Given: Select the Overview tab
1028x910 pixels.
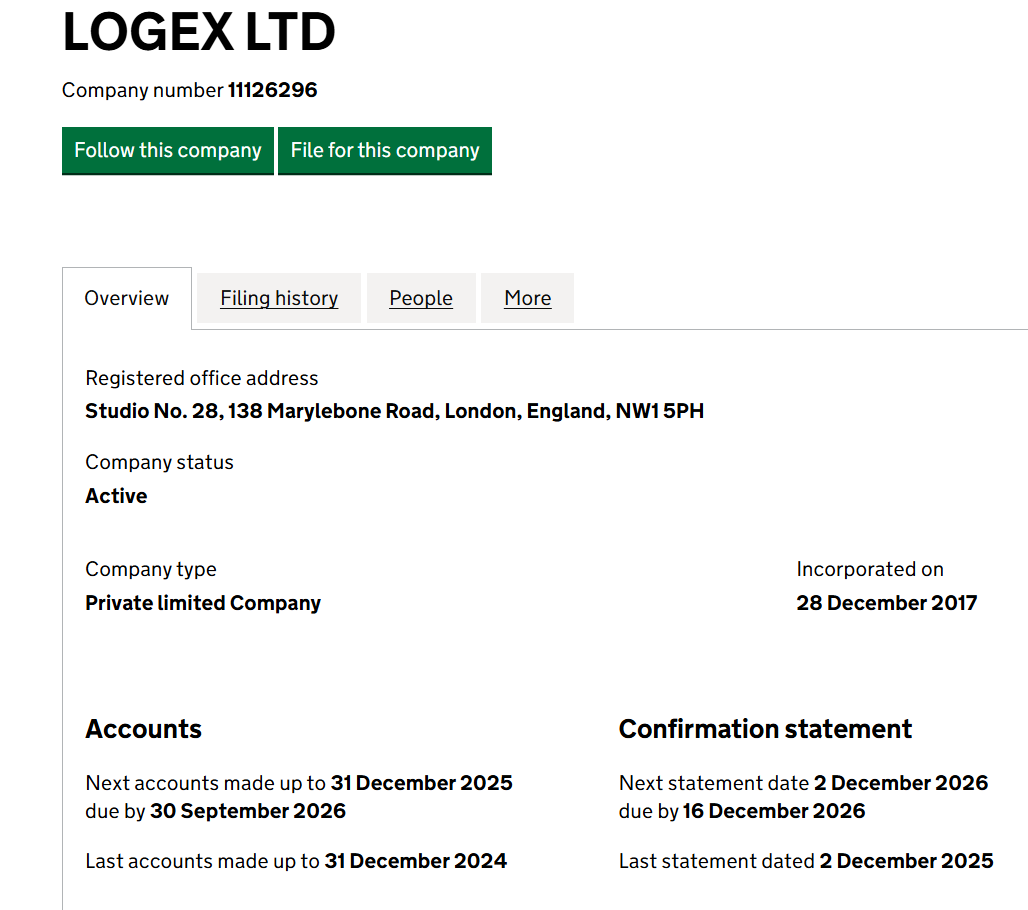Looking at the screenshot, I should [x=127, y=298].
